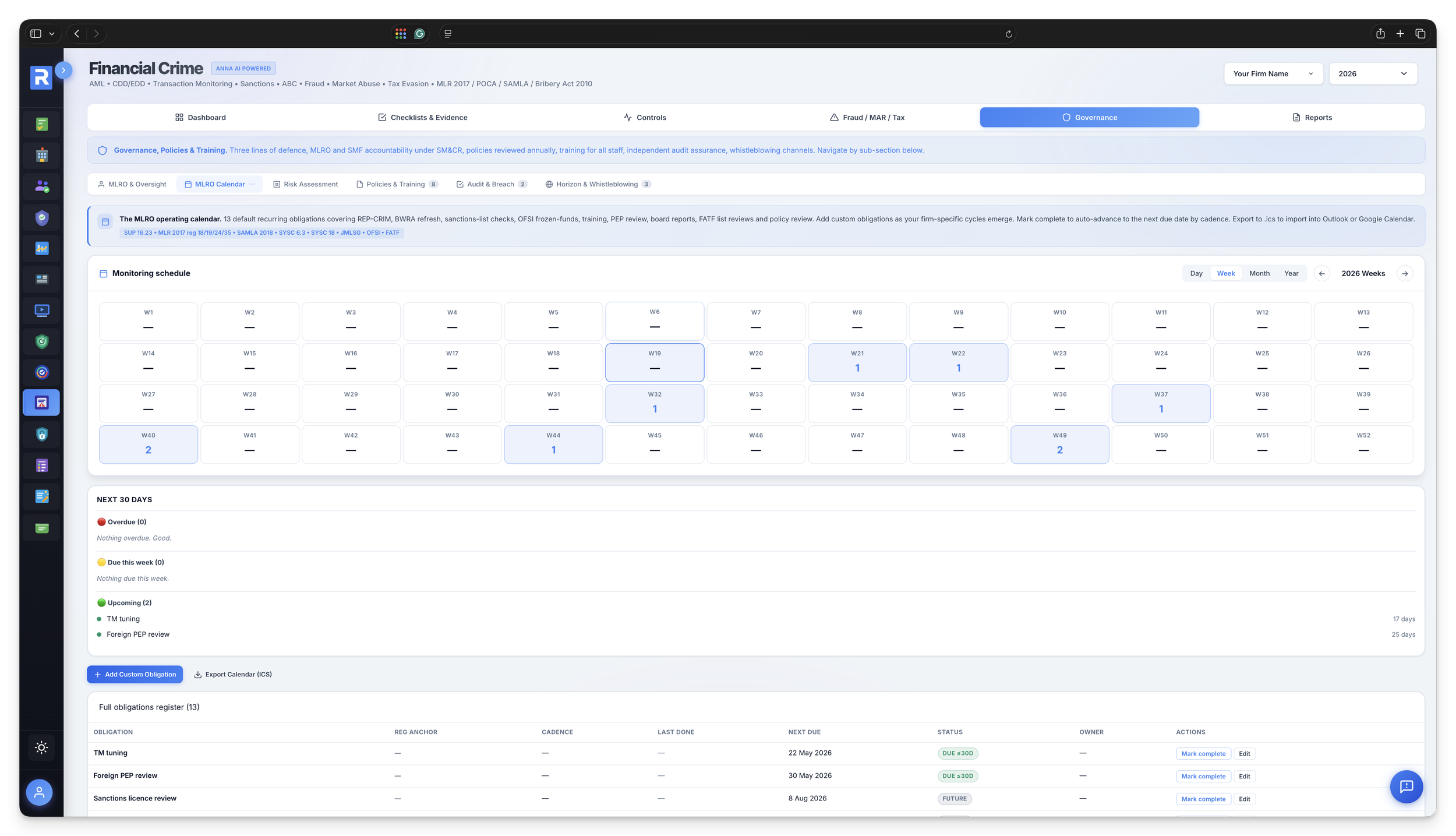Open the blue shield padlock sidebar icon
Viewport: 1456px width, 836px height.
point(41,435)
